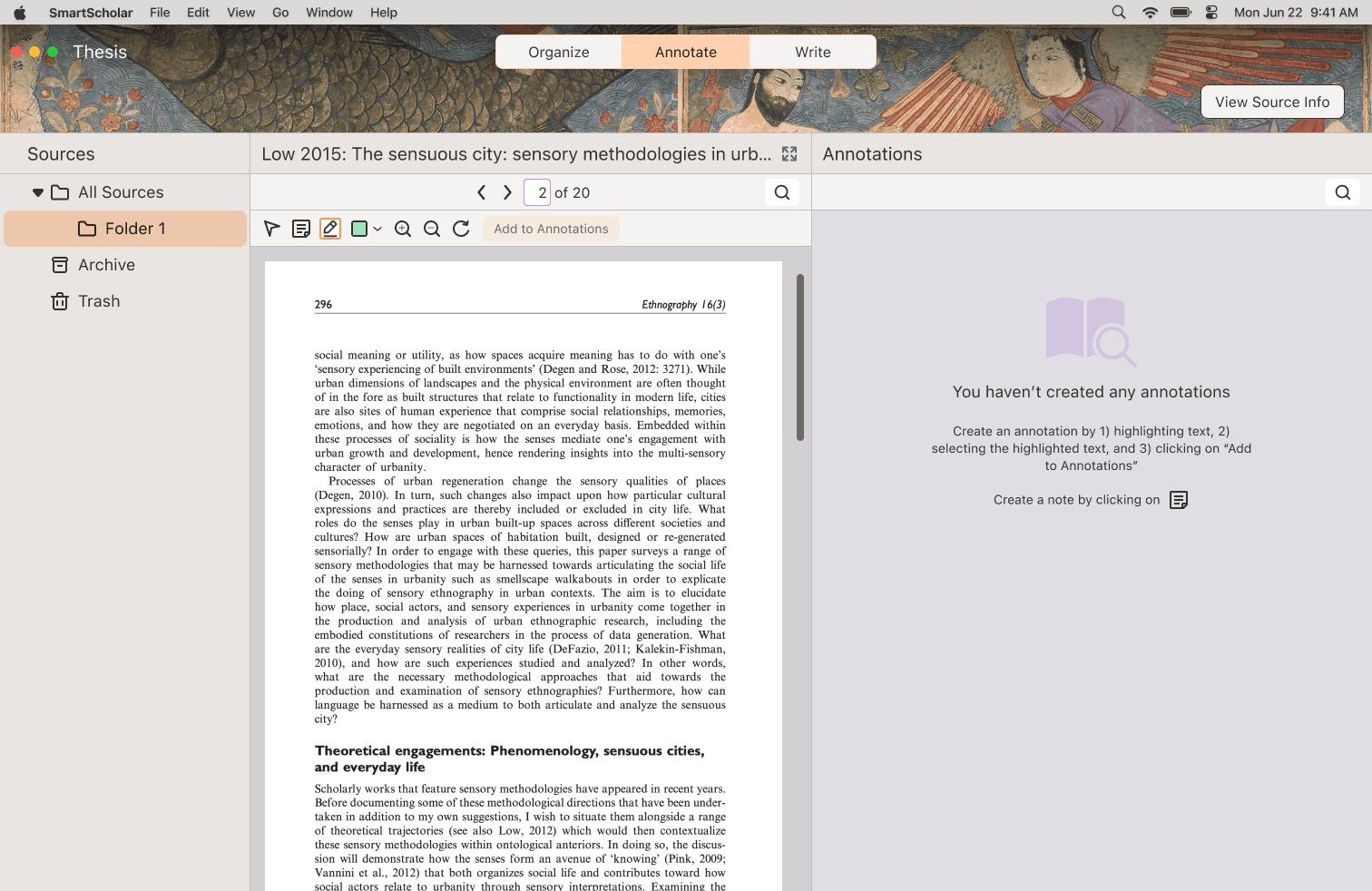Click Add to Annotations button

[x=551, y=229]
